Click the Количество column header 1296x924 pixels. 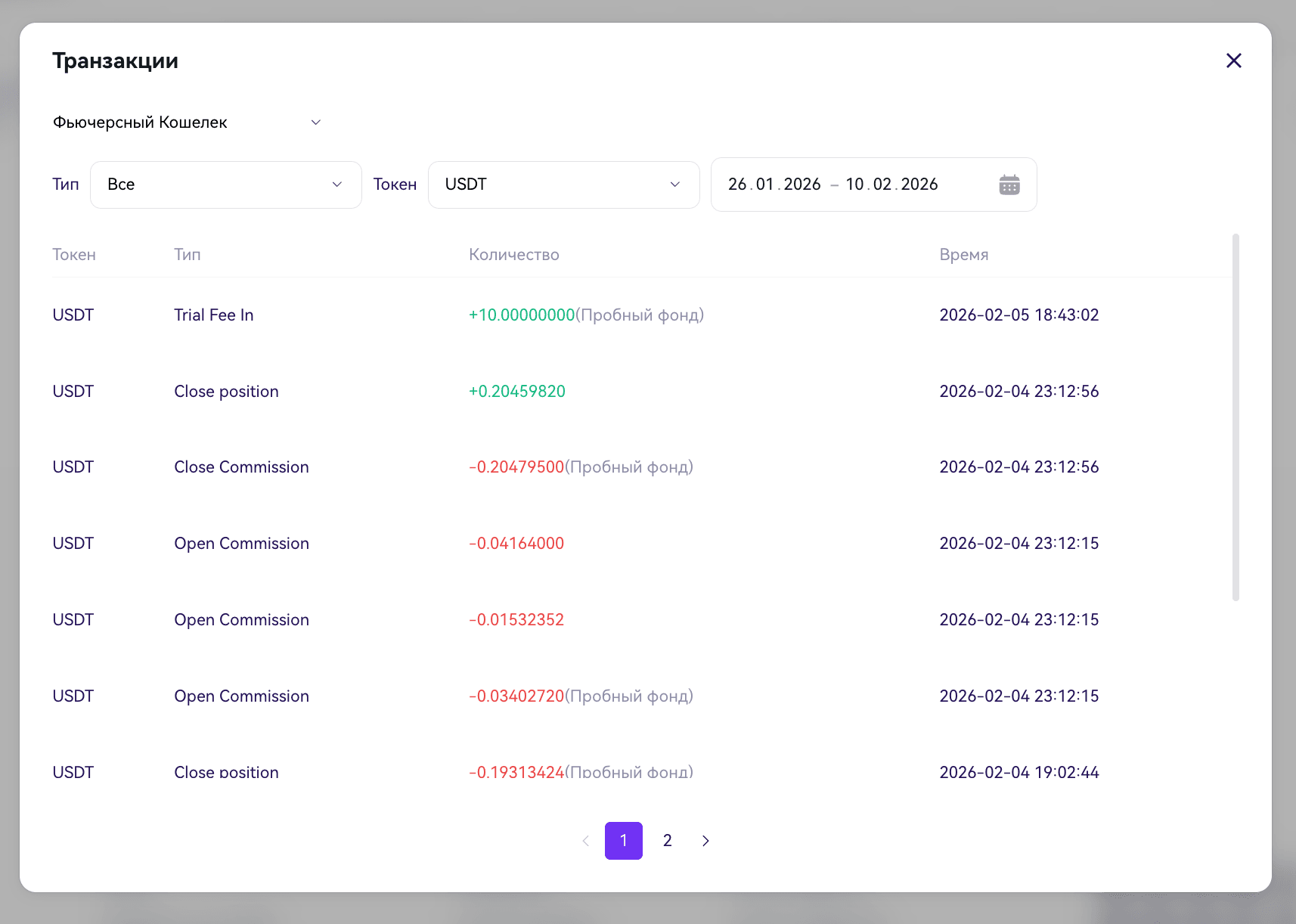pyautogui.click(x=514, y=255)
